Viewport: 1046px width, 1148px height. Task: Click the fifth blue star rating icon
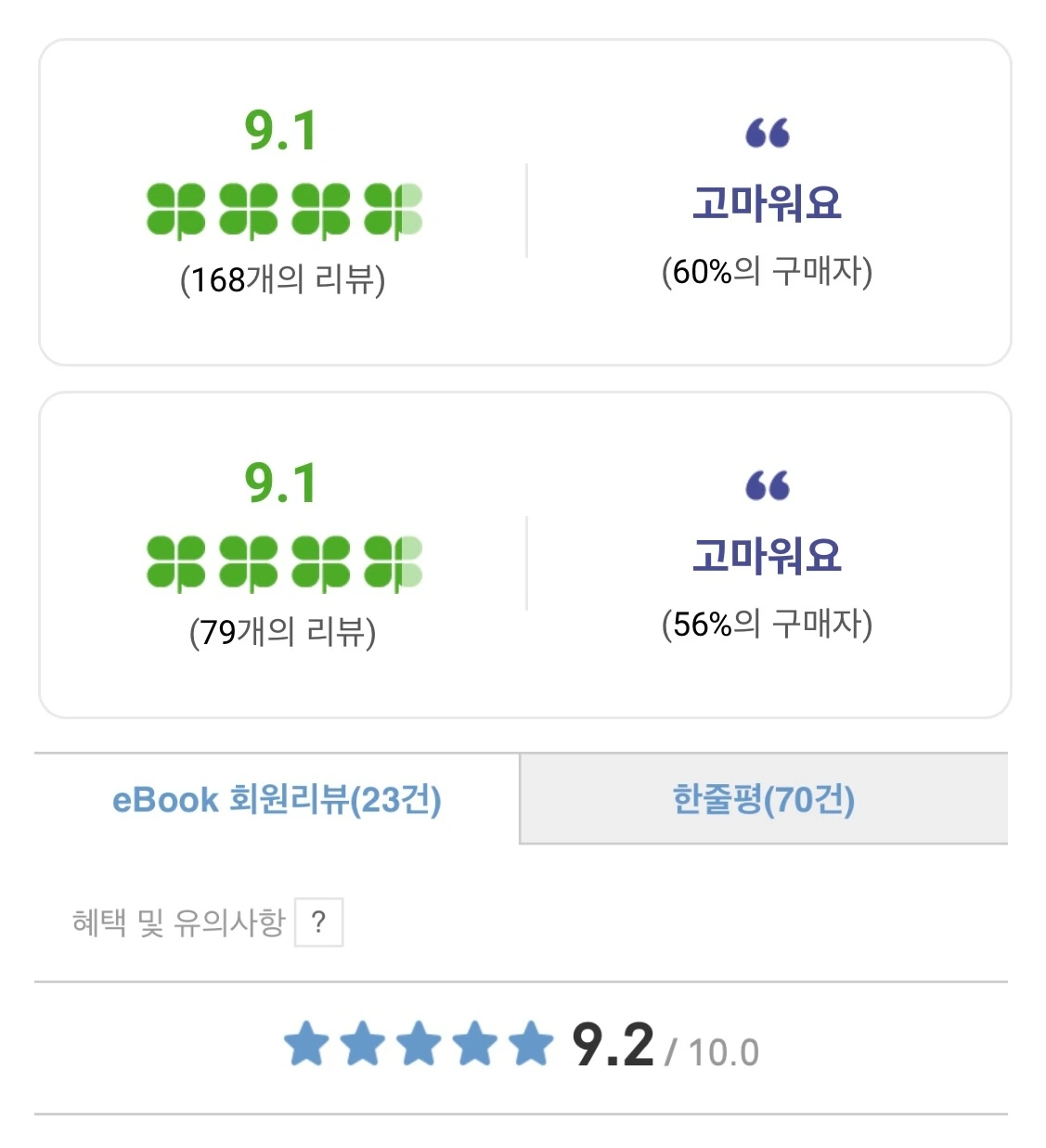(531, 1043)
